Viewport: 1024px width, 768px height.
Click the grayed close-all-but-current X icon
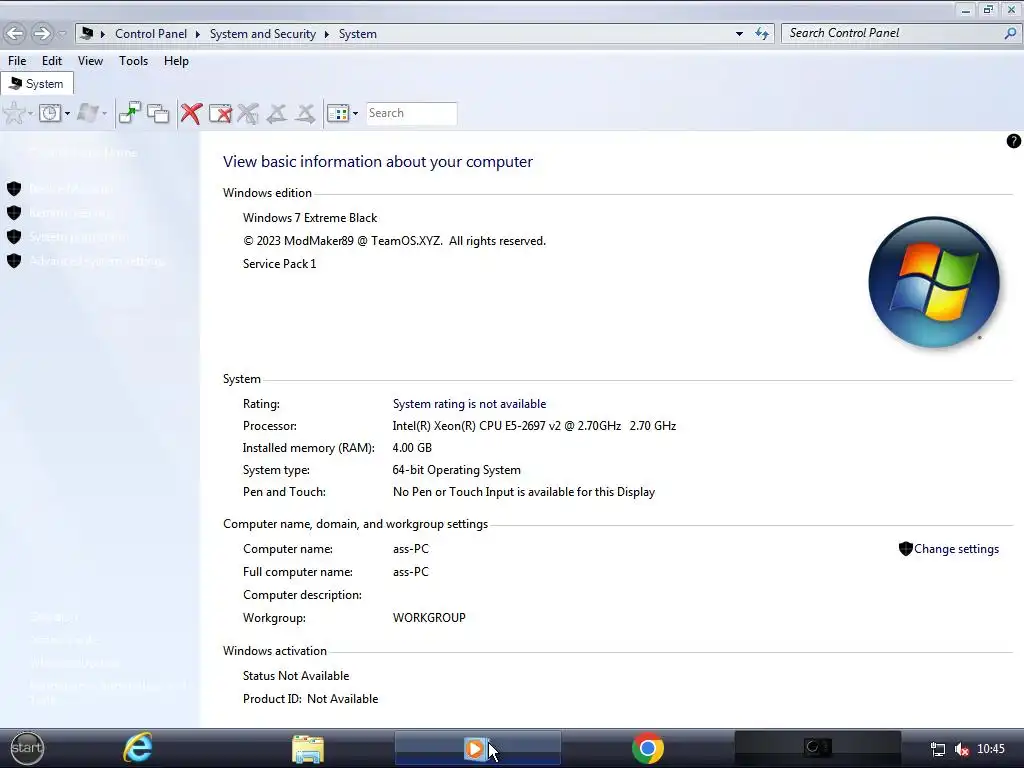(x=248, y=114)
